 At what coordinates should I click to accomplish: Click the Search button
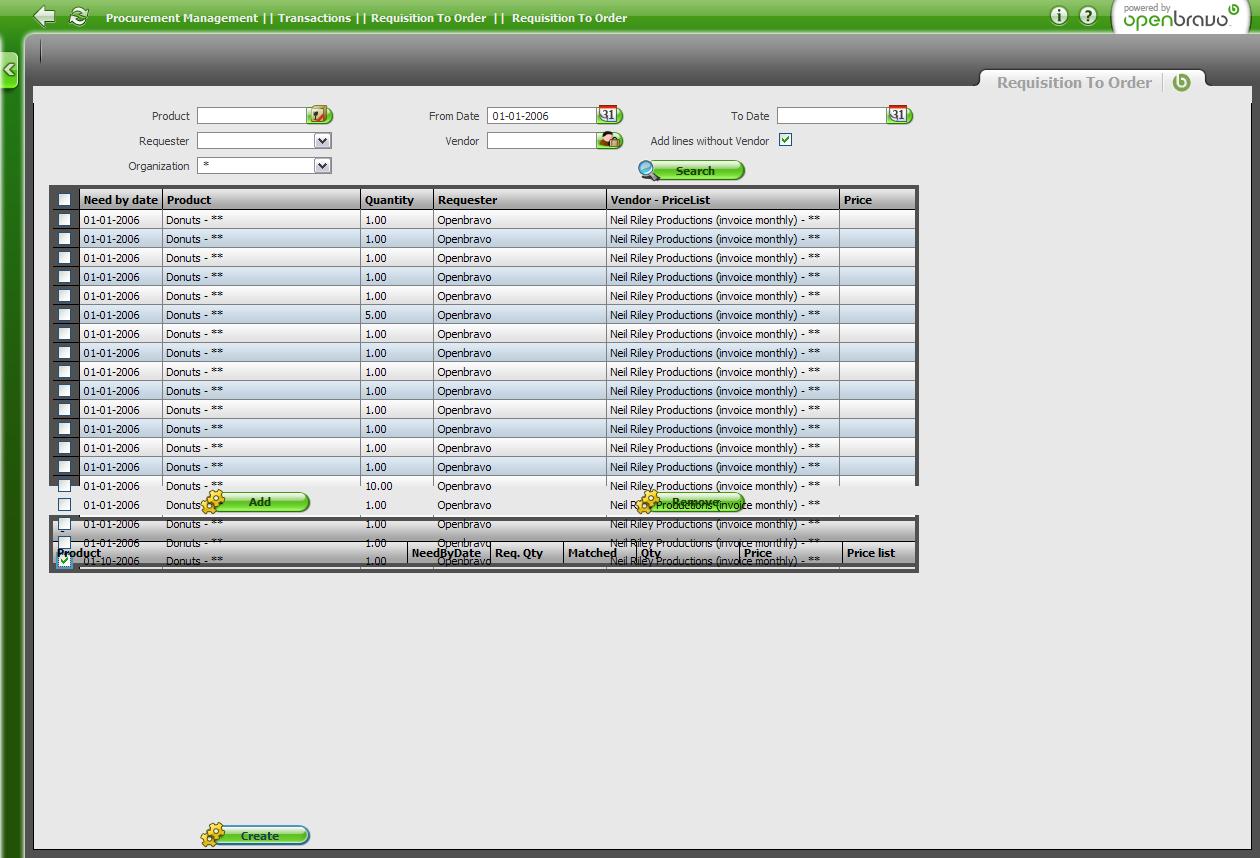(x=692, y=171)
